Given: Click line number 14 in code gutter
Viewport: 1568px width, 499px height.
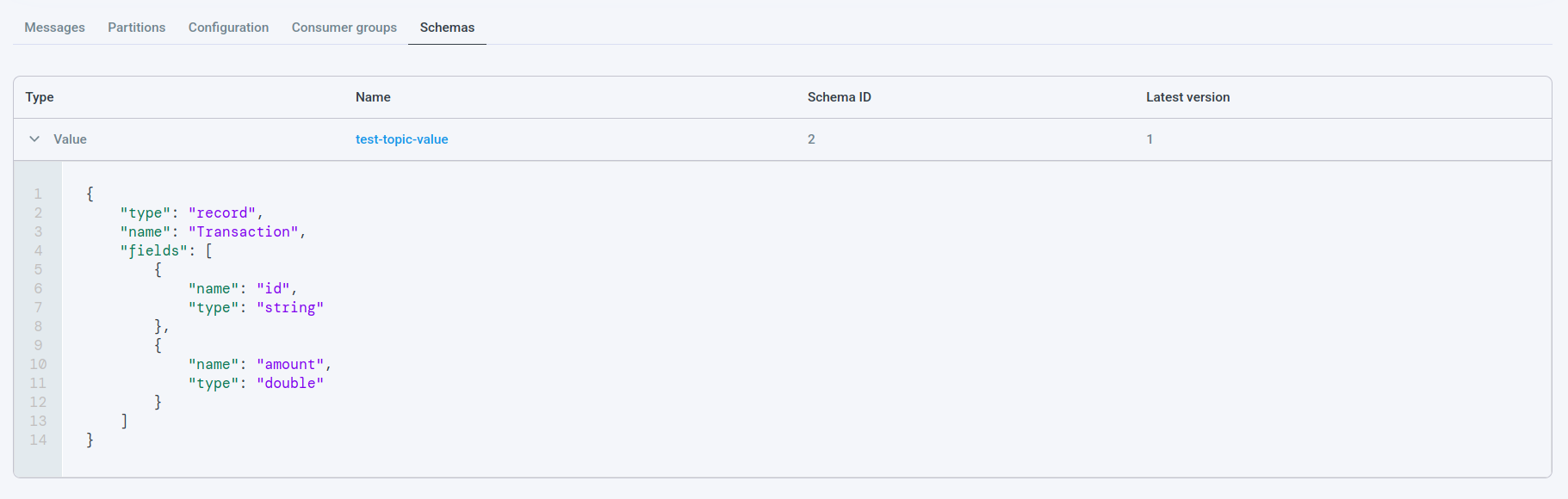Looking at the screenshot, I should (x=38, y=440).
